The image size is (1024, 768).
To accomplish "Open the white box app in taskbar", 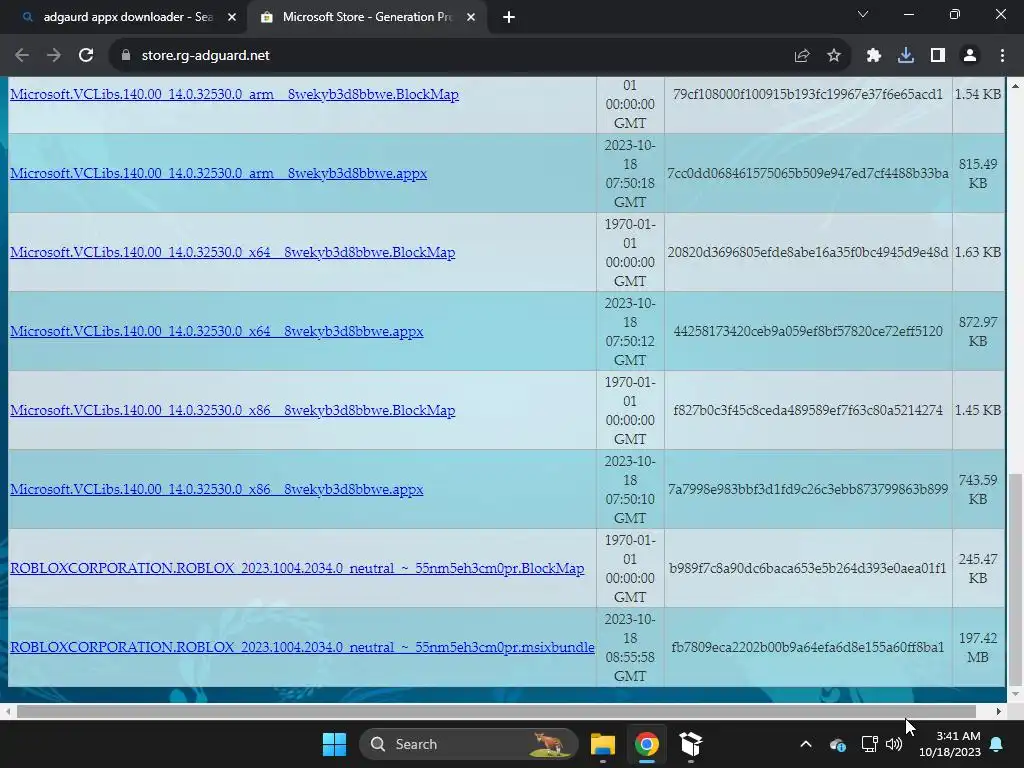I will point(690,744).
